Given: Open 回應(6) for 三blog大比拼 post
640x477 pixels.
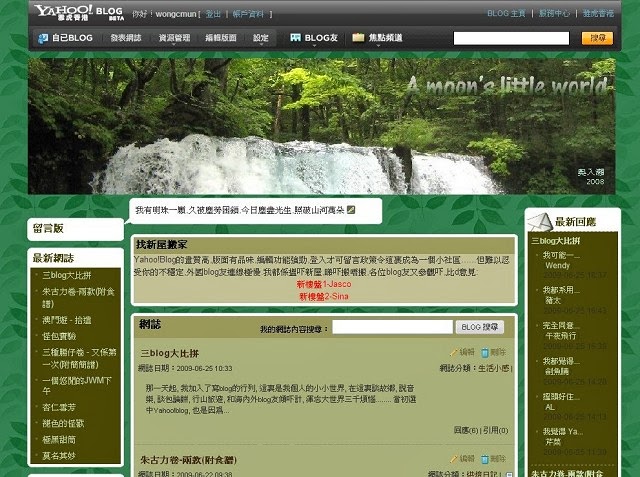Looking at the screenshot, I should [466, 430].
